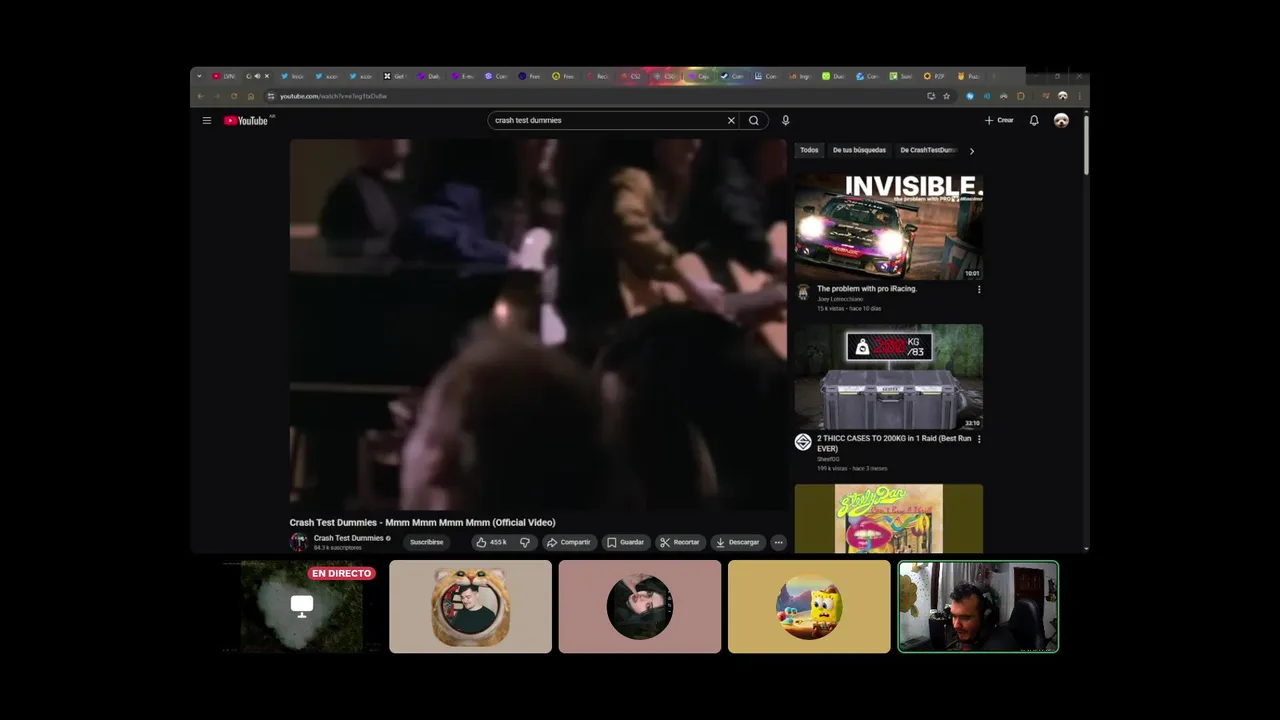Select the webcam participant tile

978,606
